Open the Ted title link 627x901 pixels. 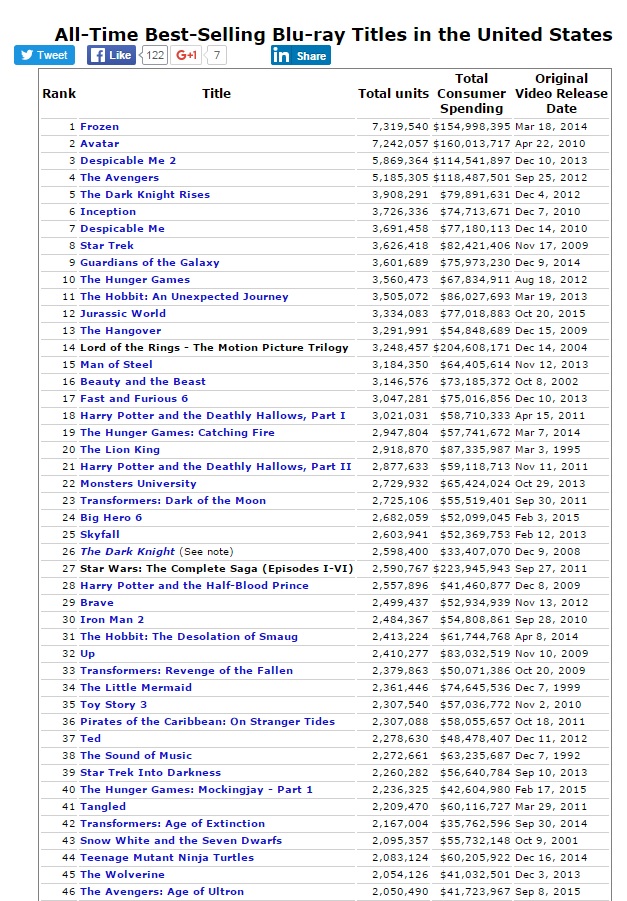[90, 738]
